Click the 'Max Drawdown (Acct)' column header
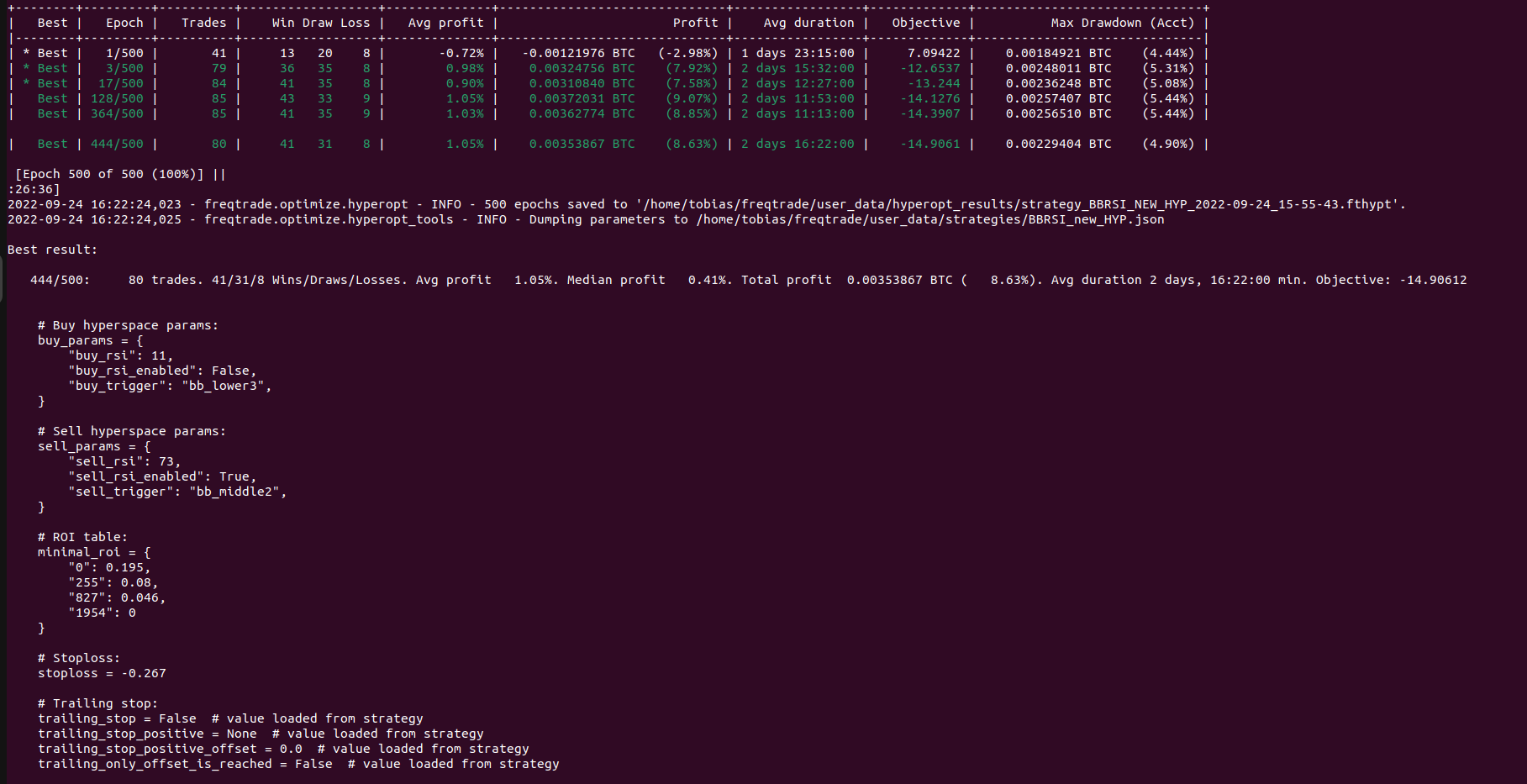Screen dimensions: 1527x784 (x=1122, y=23)
